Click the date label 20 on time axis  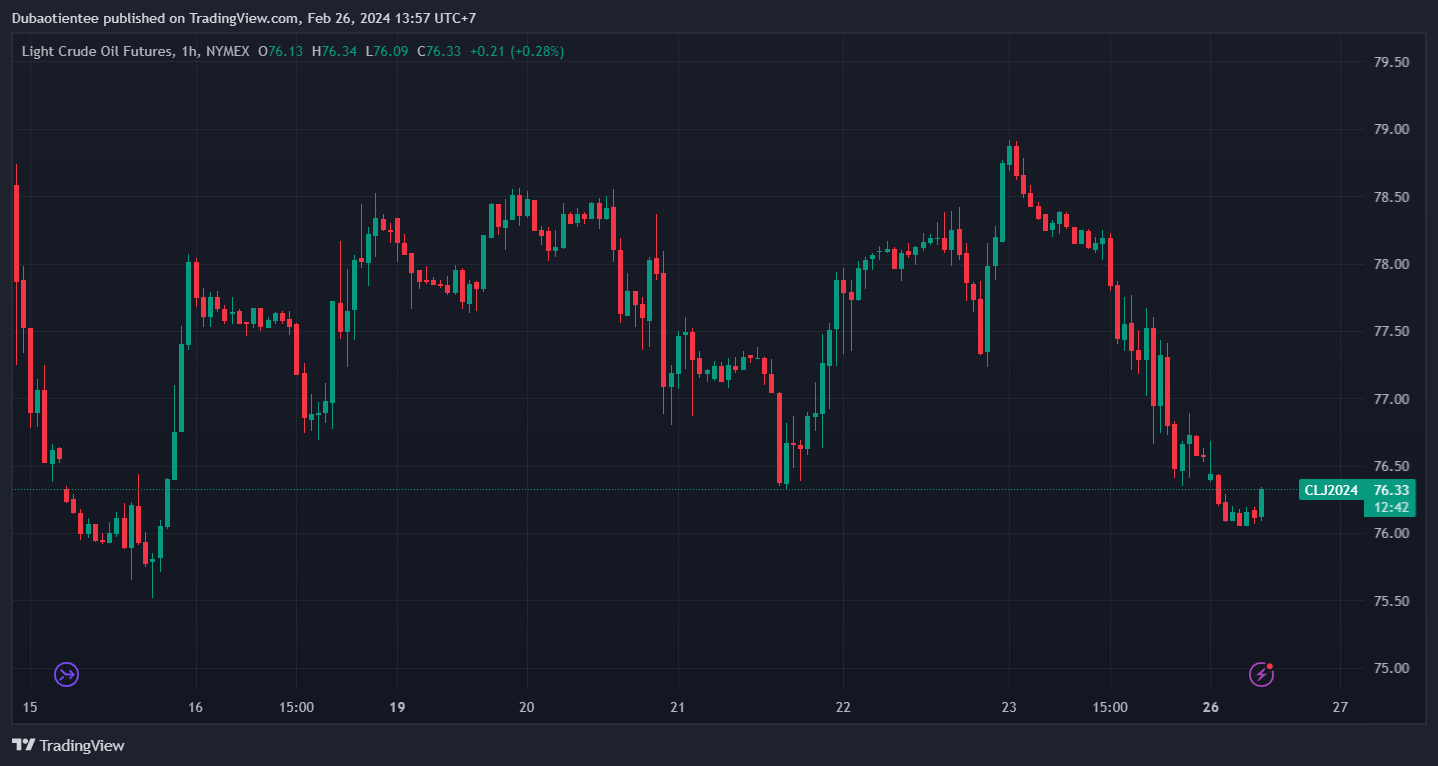[x=527, y=707]
